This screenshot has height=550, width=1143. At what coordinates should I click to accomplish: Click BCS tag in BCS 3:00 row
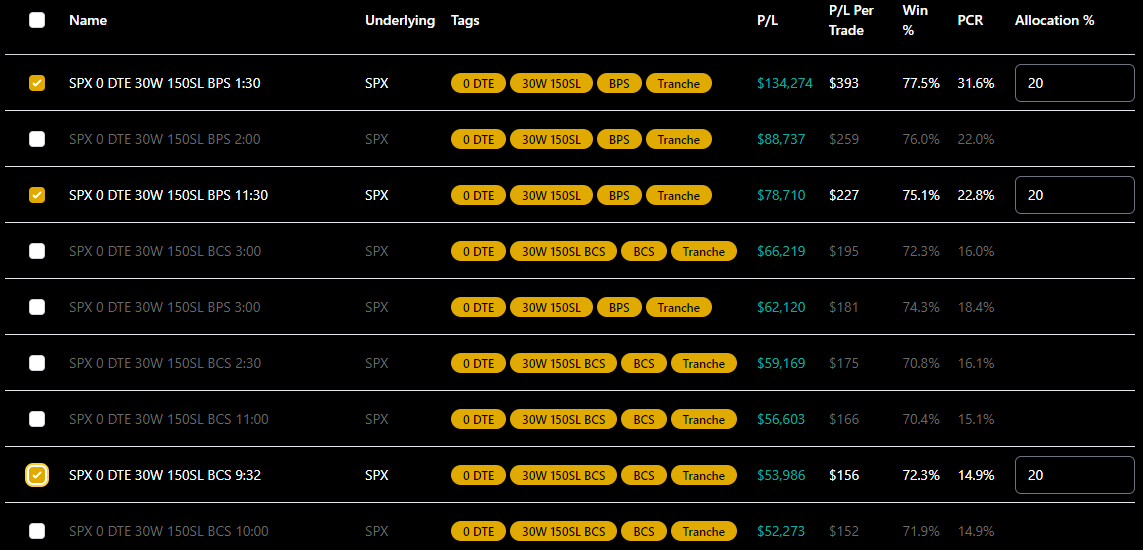click(644, 251)
